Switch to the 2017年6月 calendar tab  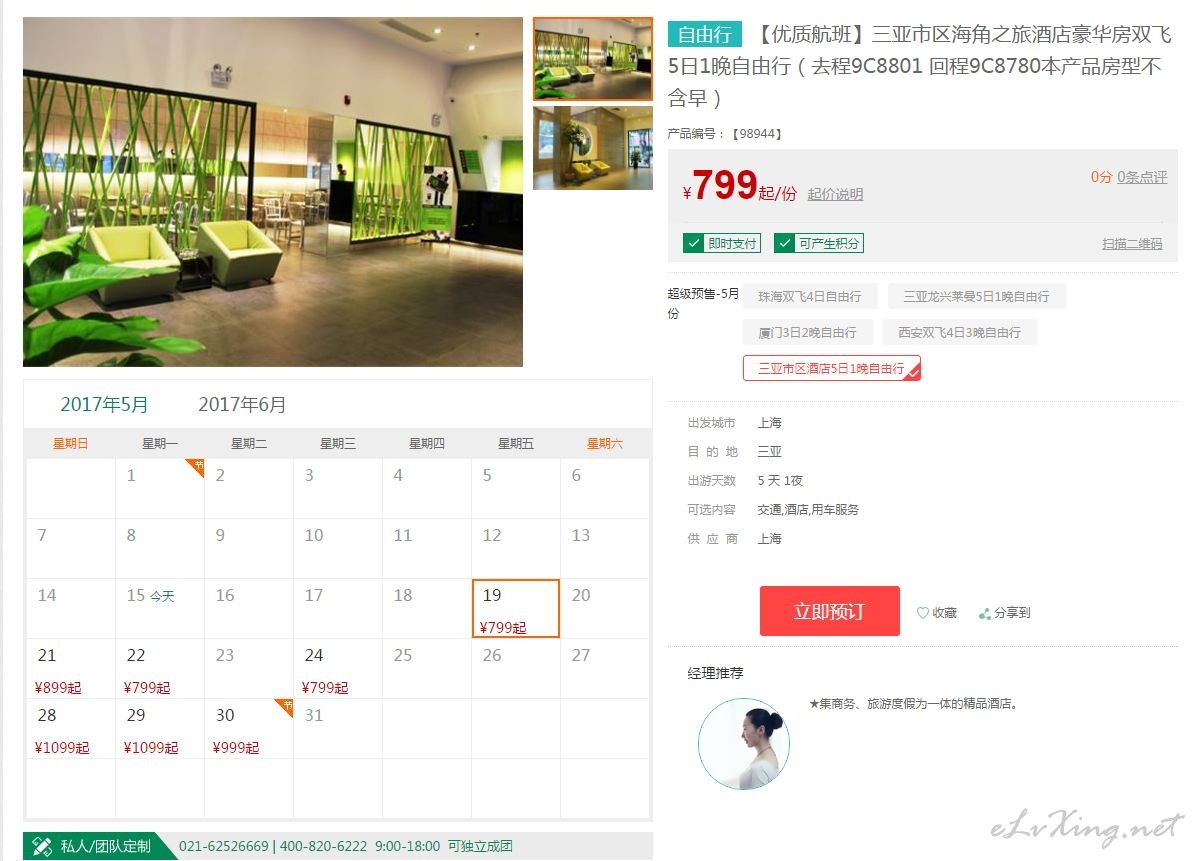click(242, 405)
